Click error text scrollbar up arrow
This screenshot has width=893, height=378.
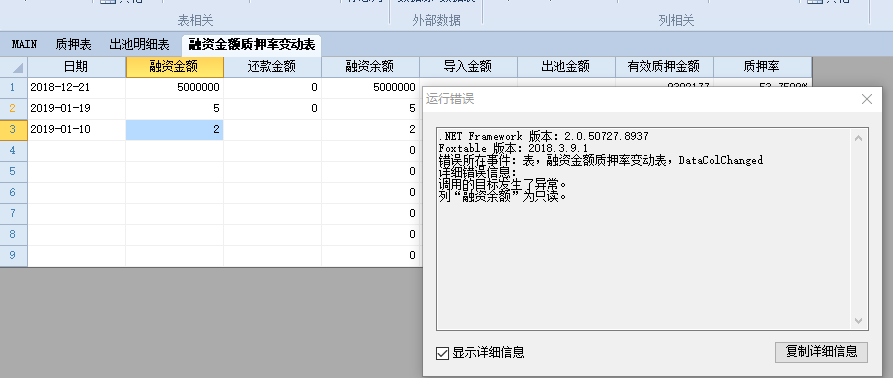(x=859, y=138)
